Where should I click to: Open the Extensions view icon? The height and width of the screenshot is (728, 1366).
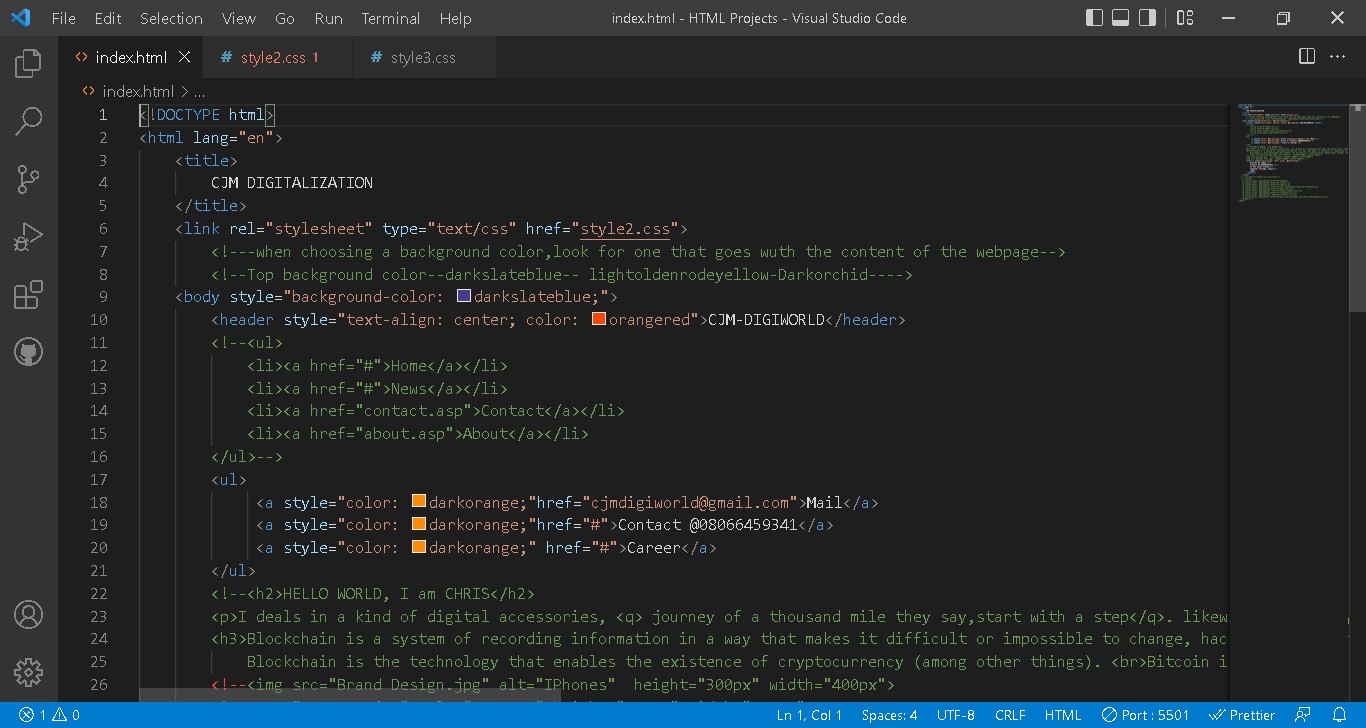[27, 293]
